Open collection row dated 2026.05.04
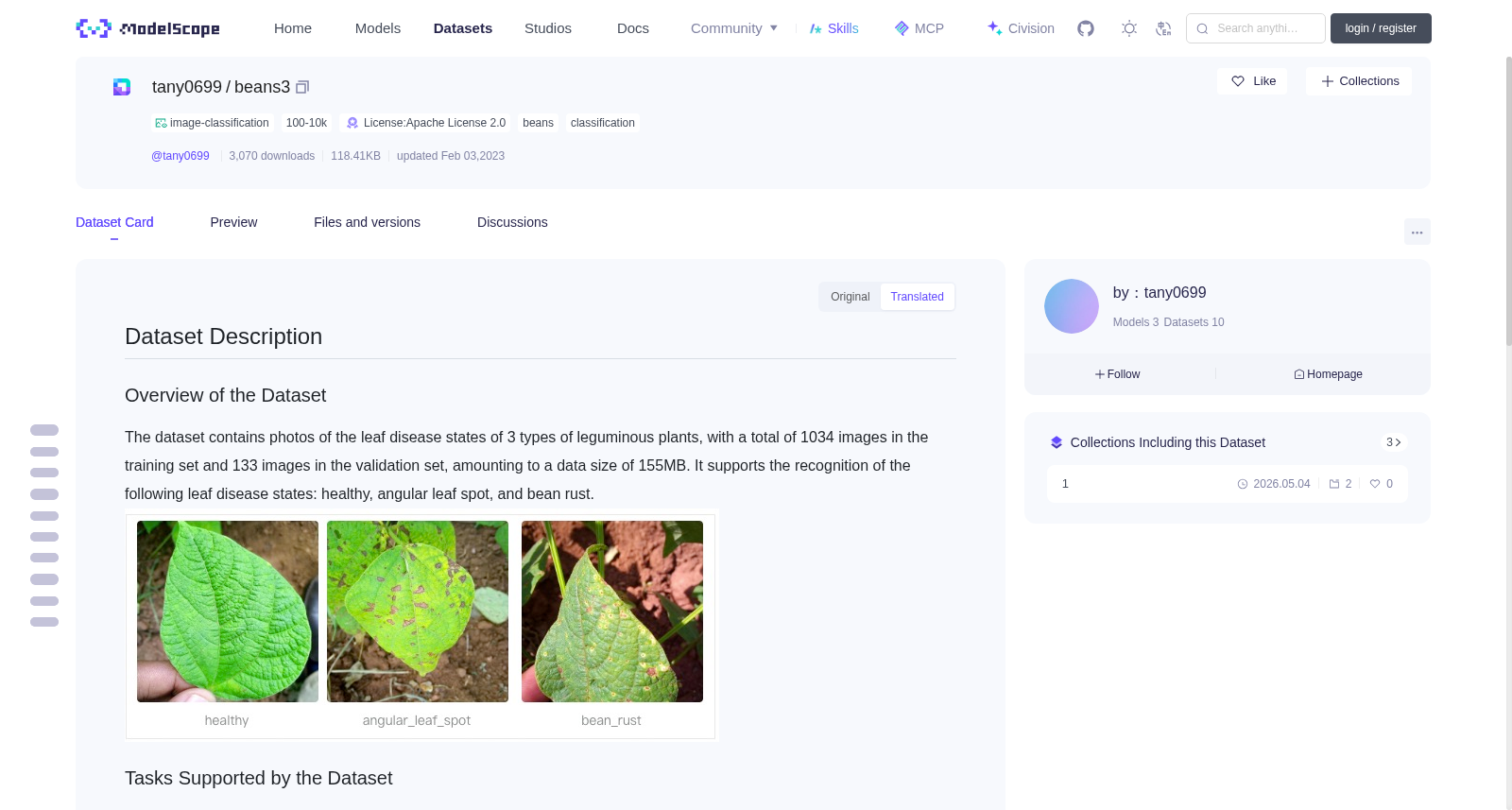Viewport: 1512px width, 810px height. click(1227, 484)
